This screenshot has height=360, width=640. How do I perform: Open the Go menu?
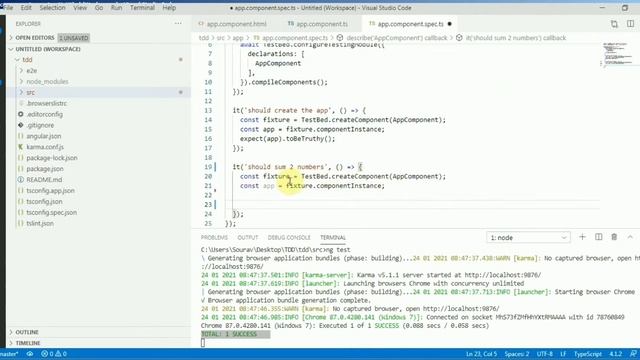click(99, 8)
